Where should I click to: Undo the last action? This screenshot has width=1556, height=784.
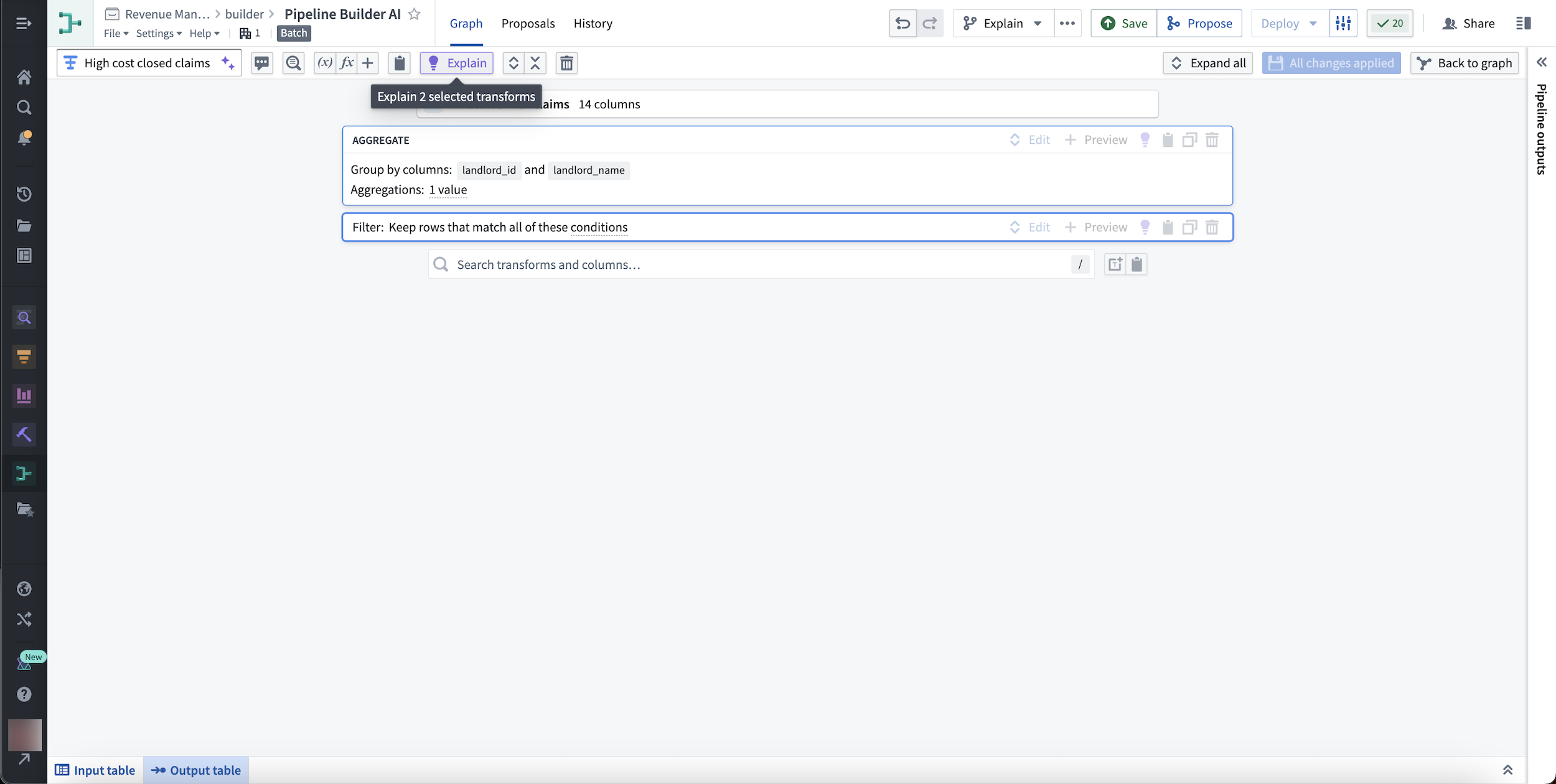(903, 24)
